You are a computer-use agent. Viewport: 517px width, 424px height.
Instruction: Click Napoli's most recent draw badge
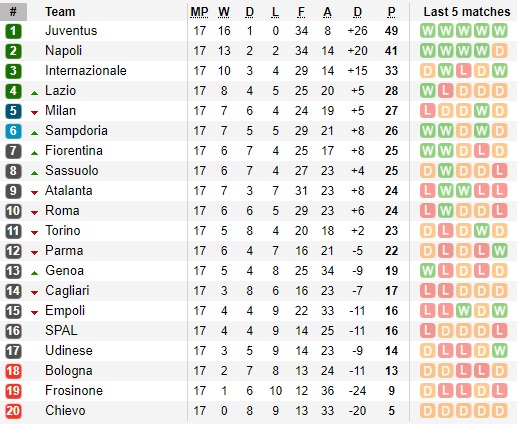point(499,51)
